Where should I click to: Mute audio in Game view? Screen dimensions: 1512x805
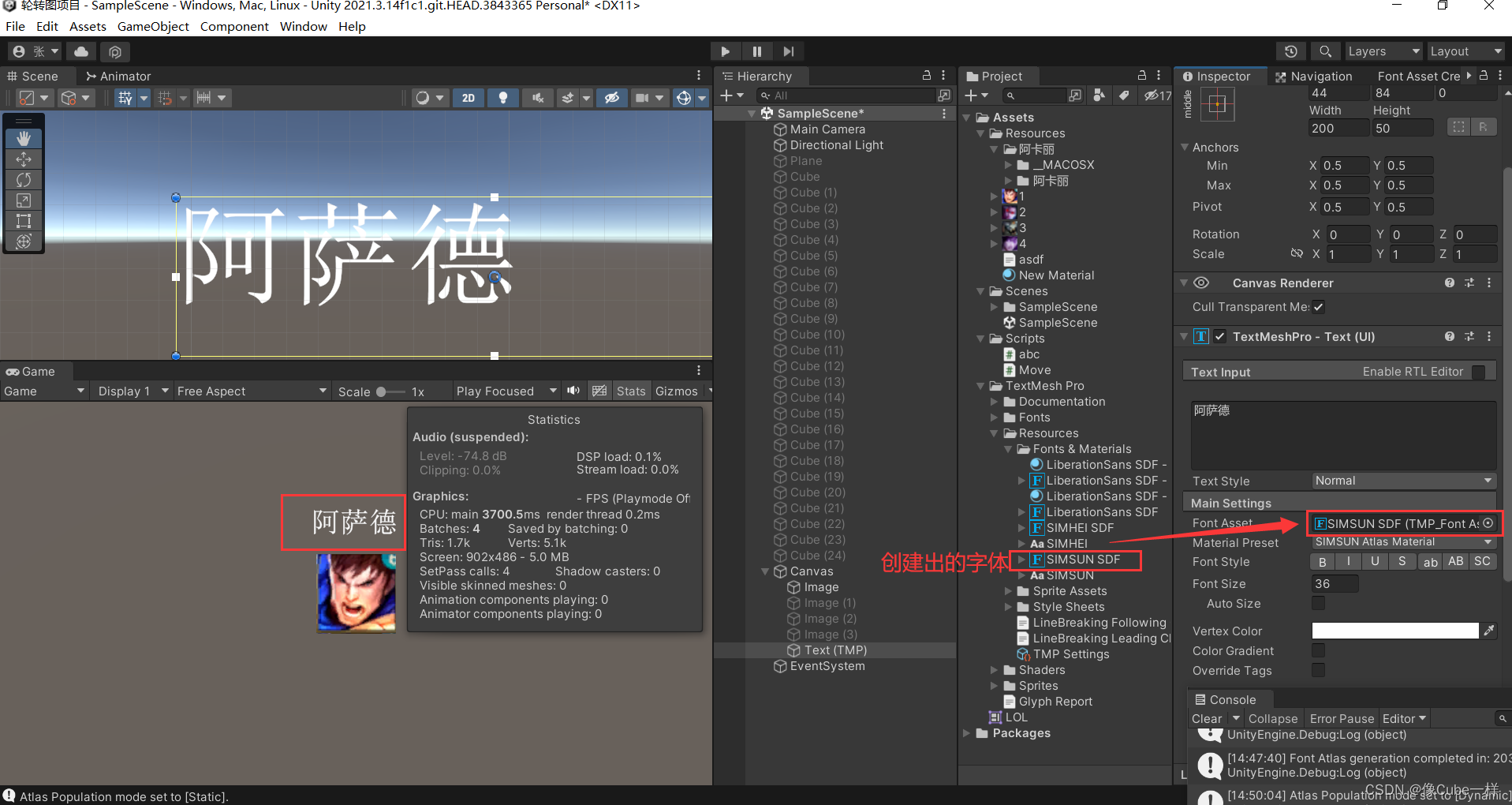pyautogui.click(x=573, y=391)
